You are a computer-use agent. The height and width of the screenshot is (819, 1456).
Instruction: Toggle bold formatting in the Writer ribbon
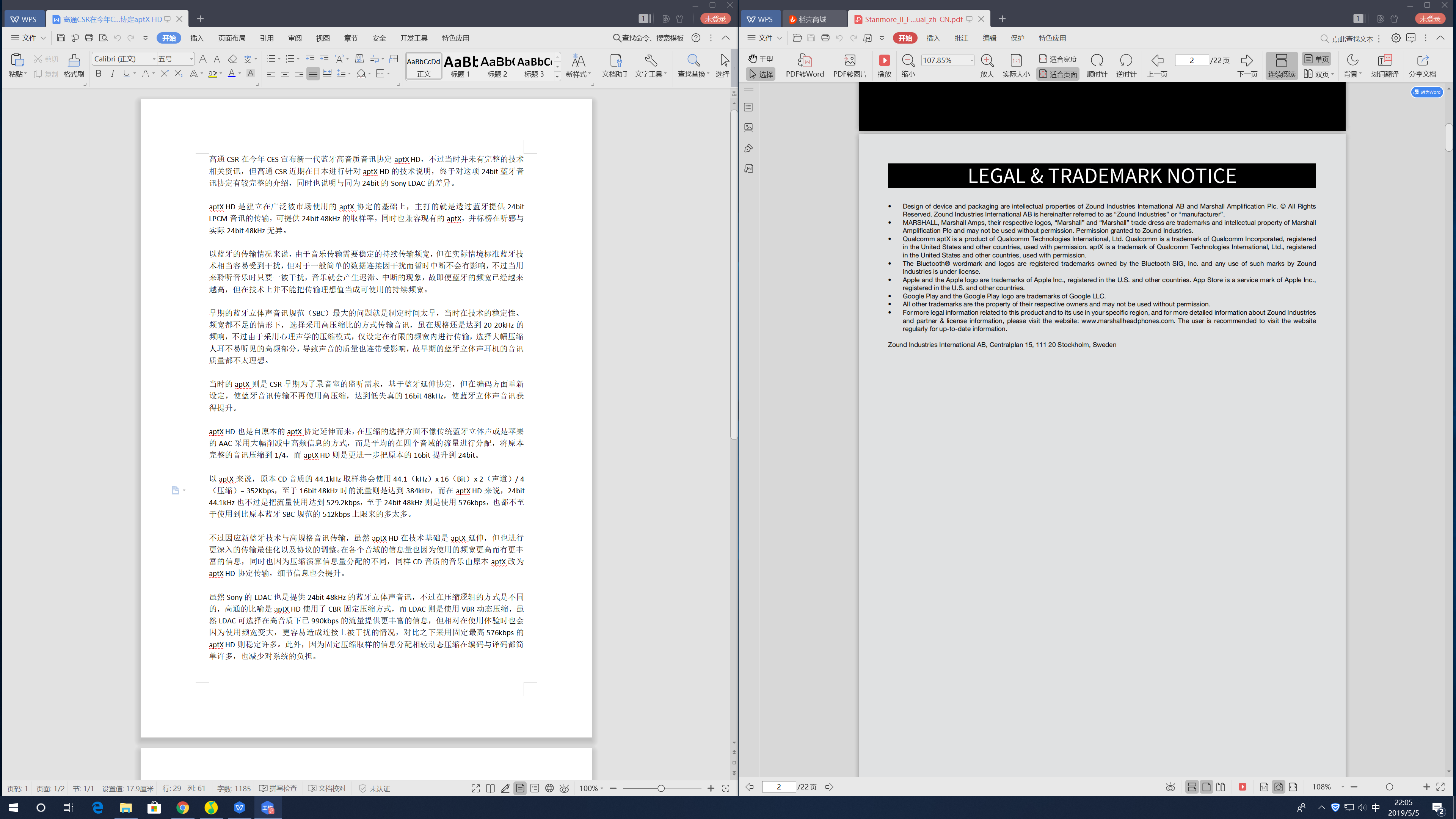98,74
